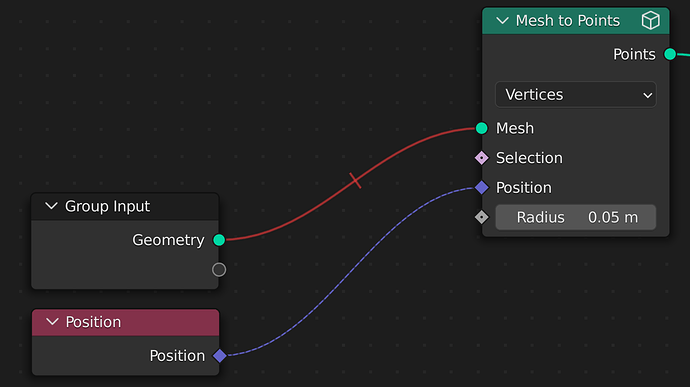This screenshot has height=387, width=690.
Task: Click the Selection diamond input socket
Action: coord(481,158)
